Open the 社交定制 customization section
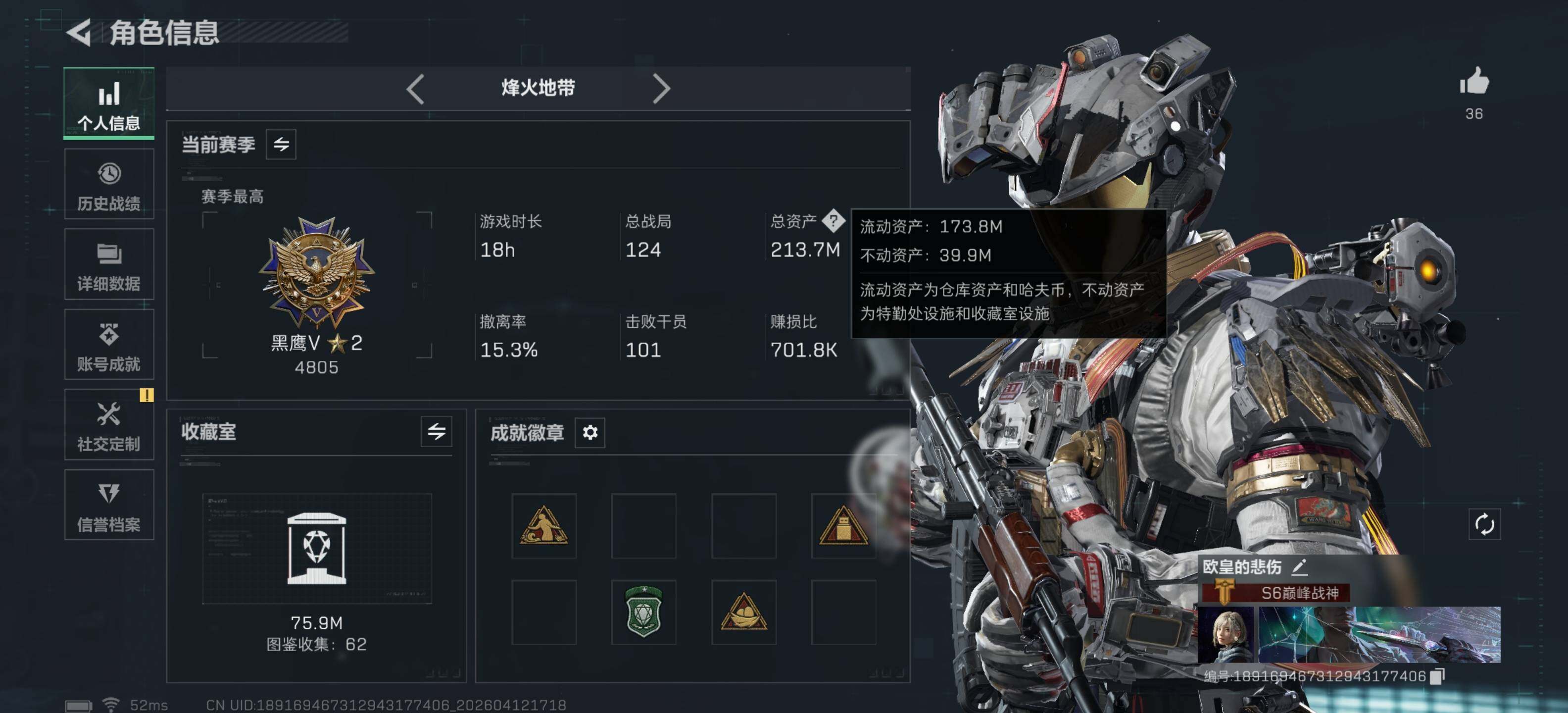This screenshot has height=713, width=1568. click(109, 424)
